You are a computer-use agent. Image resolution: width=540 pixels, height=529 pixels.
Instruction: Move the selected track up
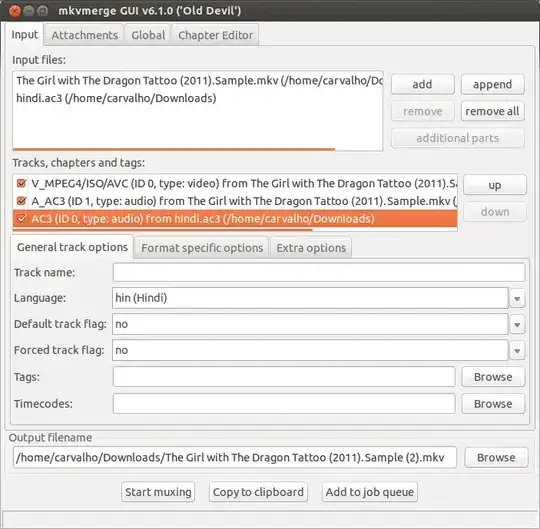tap(495, 185)
